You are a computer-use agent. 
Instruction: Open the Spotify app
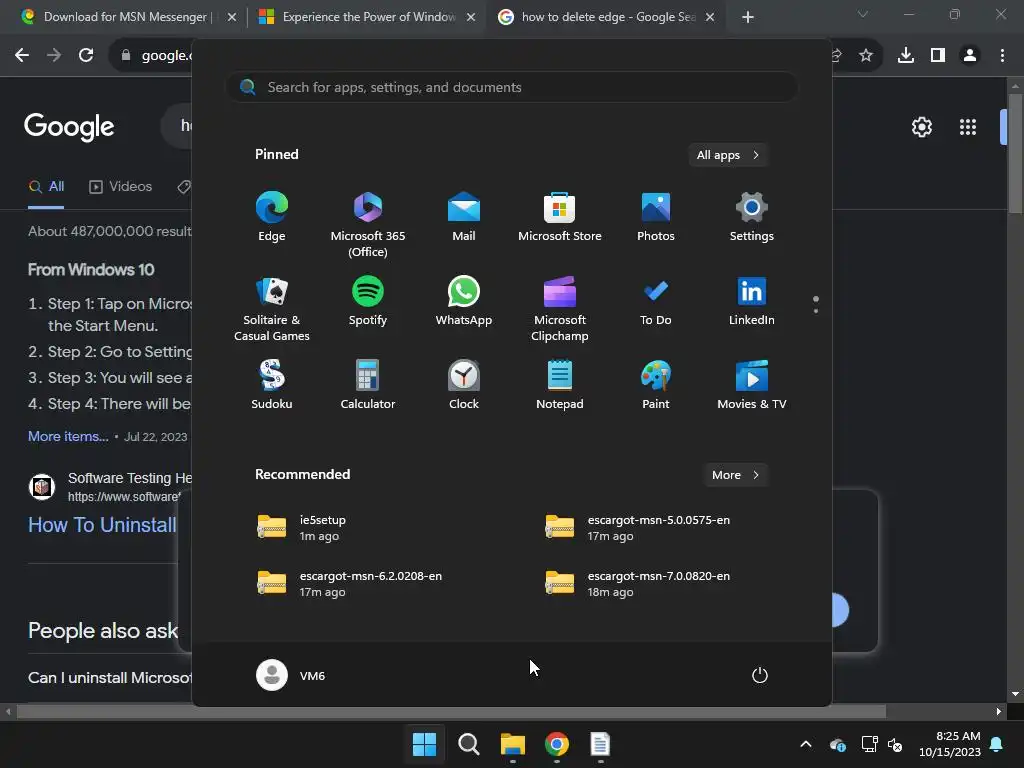pos(368,301)
